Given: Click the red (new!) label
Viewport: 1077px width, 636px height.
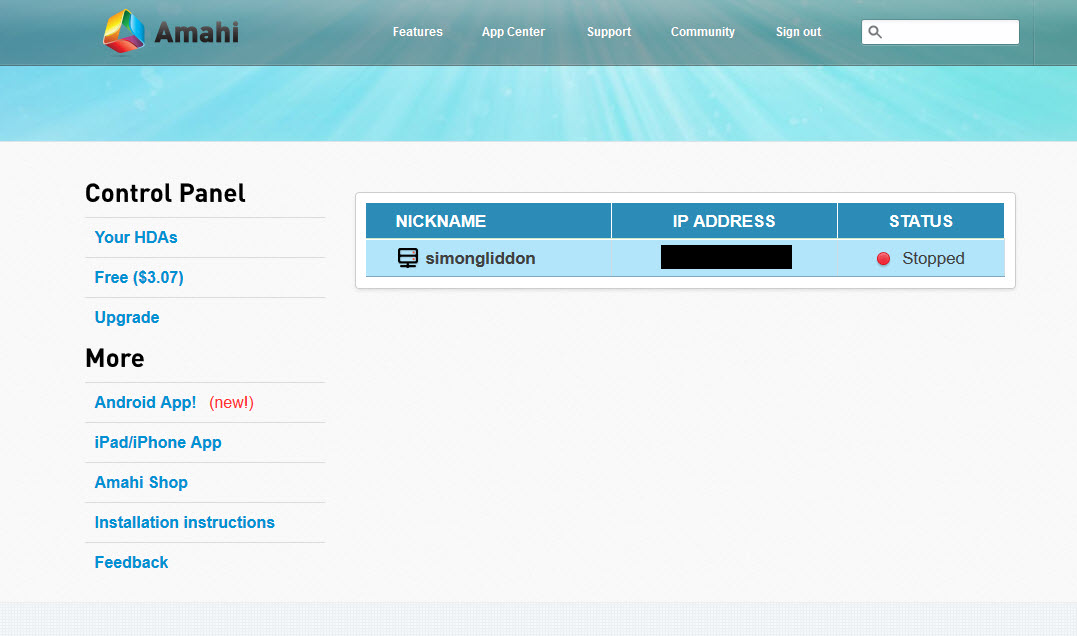Looking at the screenshot, I should click(x=231, y=402).
